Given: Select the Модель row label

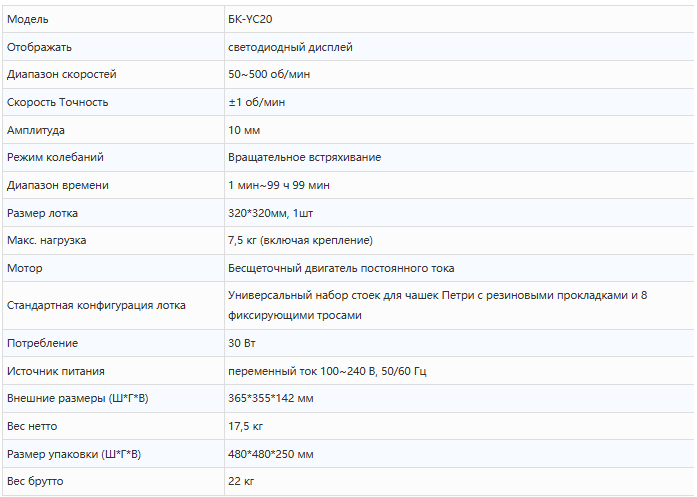Looking at the screenshot, I should tap(28, 20).
